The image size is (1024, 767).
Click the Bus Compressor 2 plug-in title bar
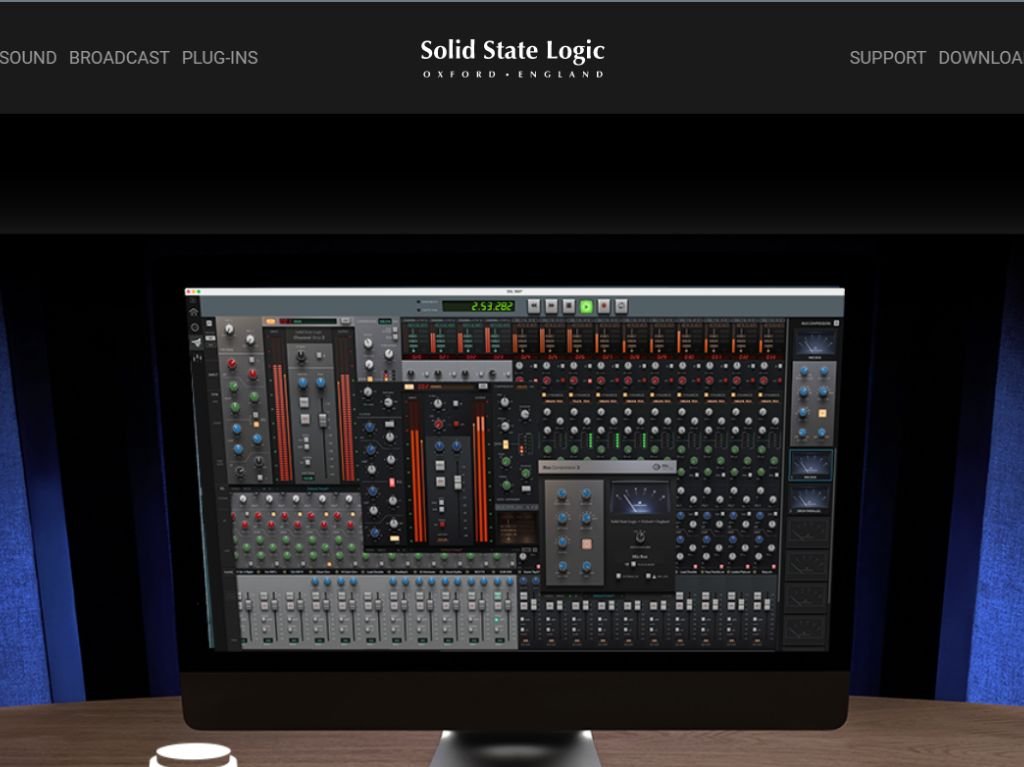607,467
